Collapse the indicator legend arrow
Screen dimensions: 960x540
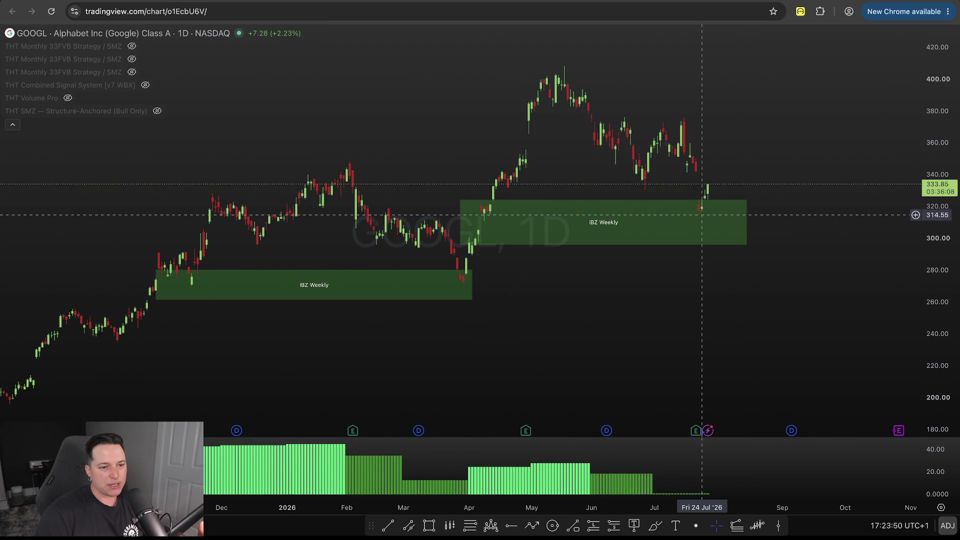(x=12, y=124)
